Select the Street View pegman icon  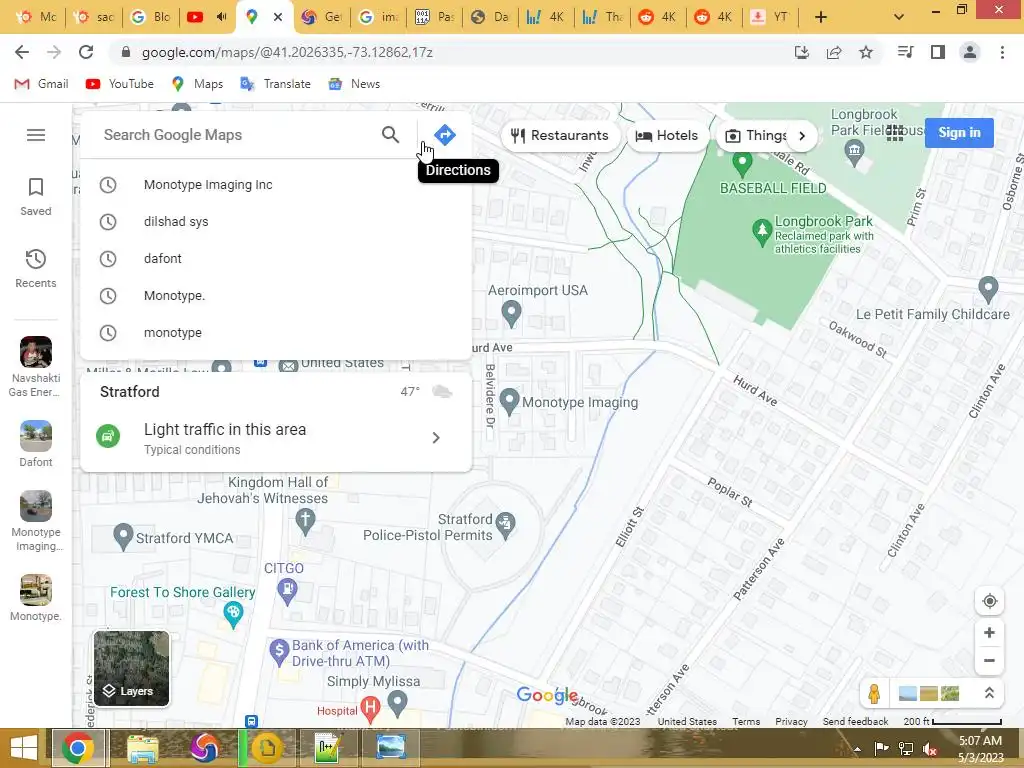(x=874, y=693)
